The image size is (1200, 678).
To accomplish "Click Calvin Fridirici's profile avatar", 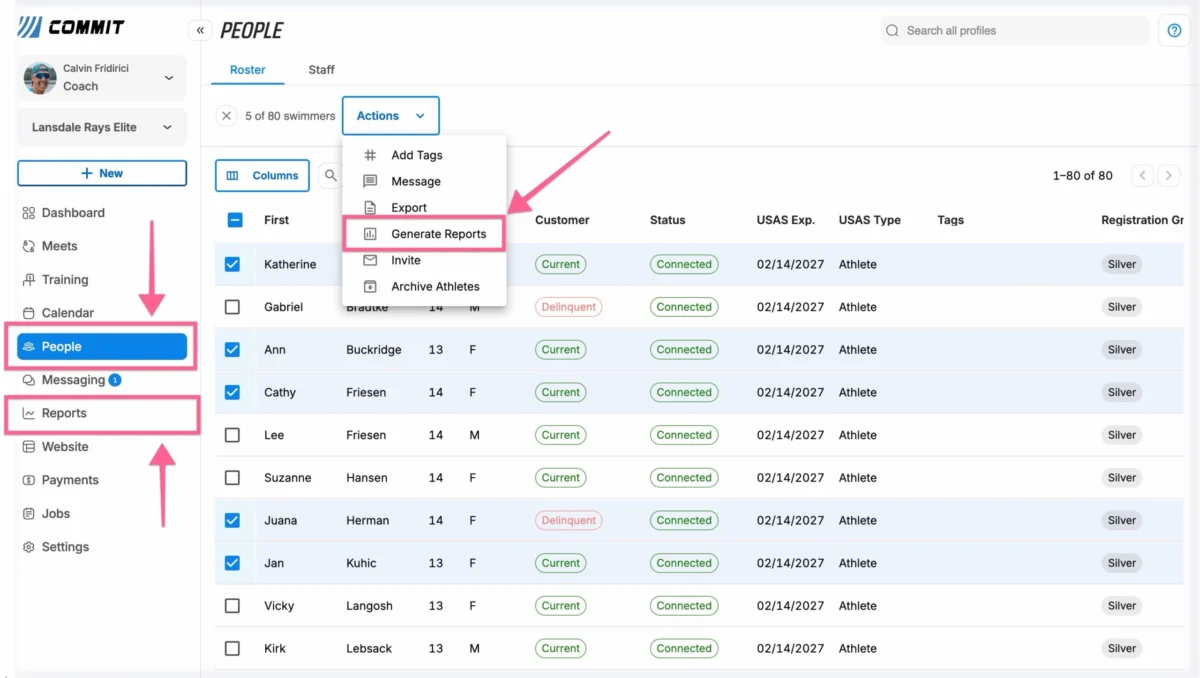I will [40, 78].
